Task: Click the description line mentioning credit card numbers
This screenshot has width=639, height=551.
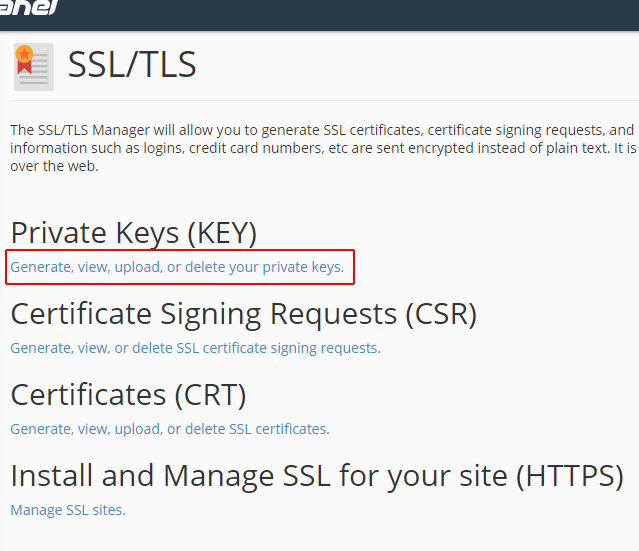Action: point(323,148)
